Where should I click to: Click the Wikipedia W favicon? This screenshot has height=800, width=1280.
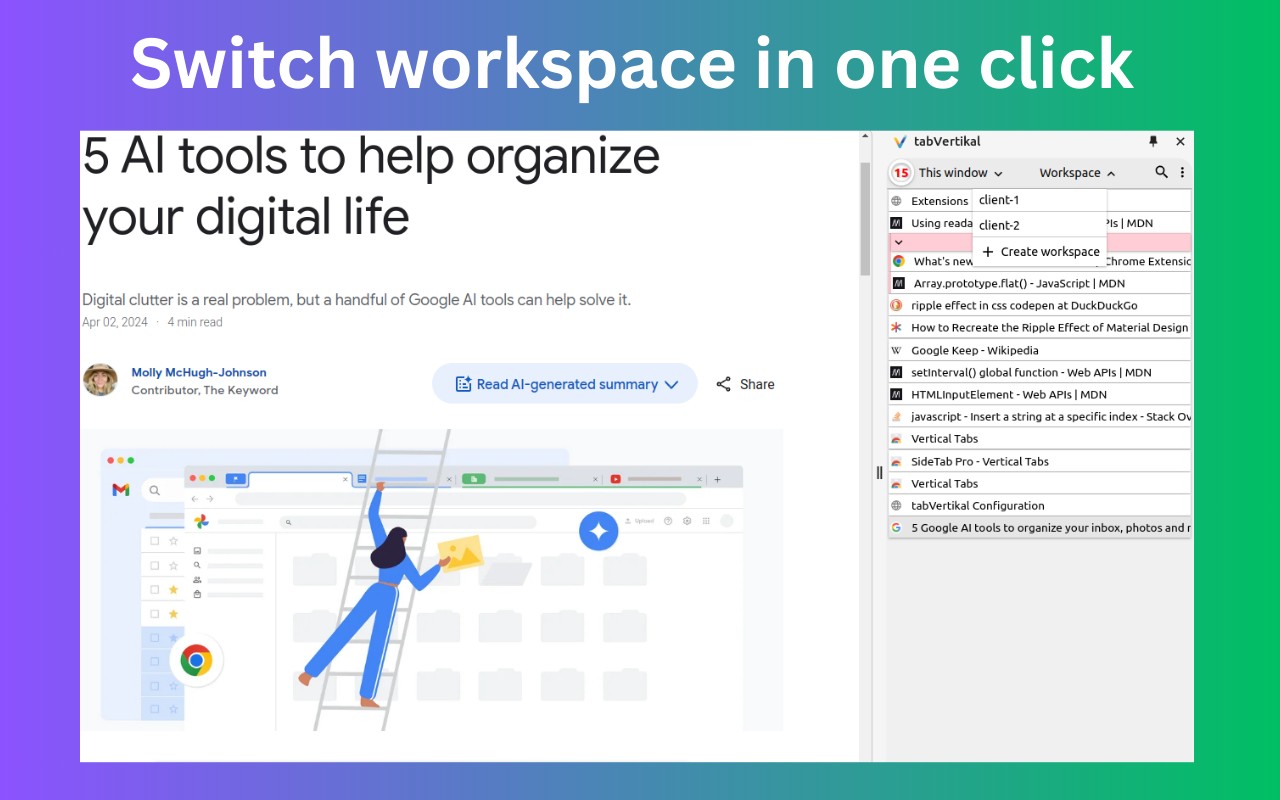point(897,350)
